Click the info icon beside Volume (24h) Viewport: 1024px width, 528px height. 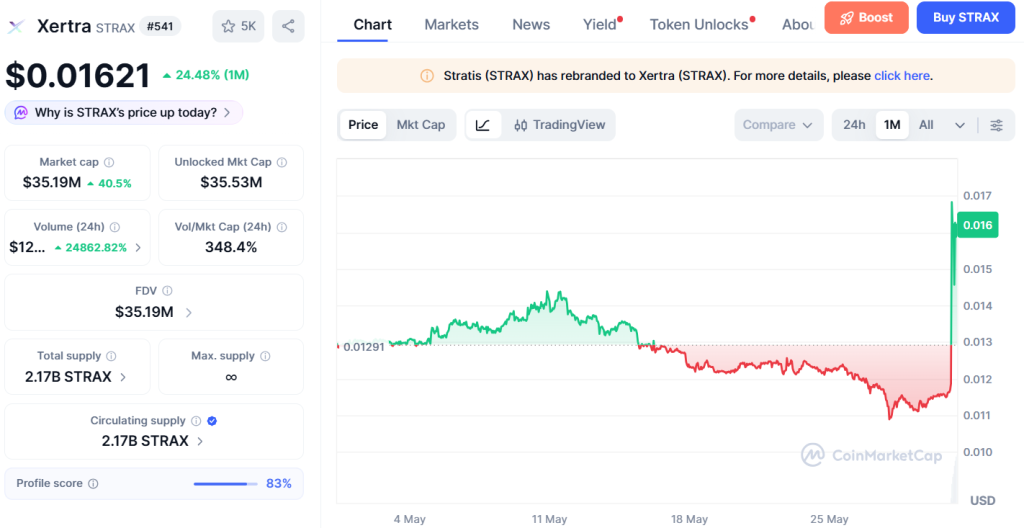click(x=115, y=227)
